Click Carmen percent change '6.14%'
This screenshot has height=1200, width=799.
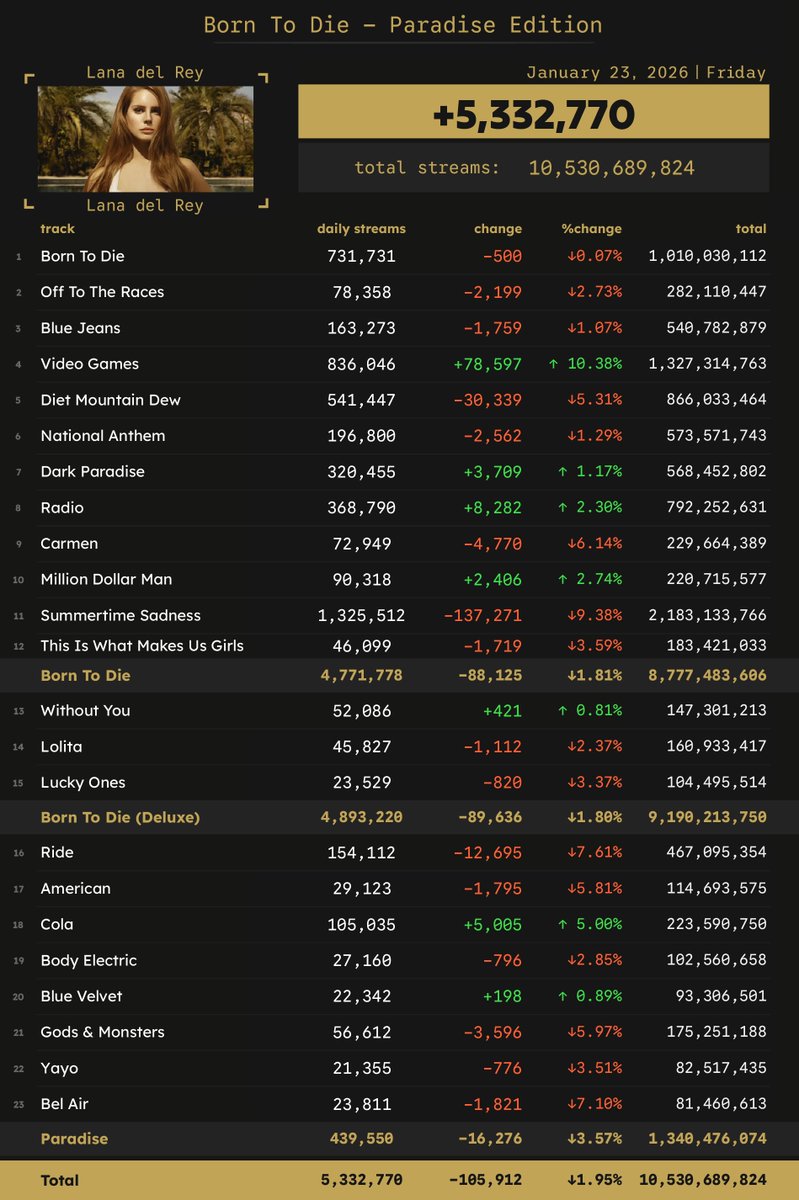(x=594, y=544)
